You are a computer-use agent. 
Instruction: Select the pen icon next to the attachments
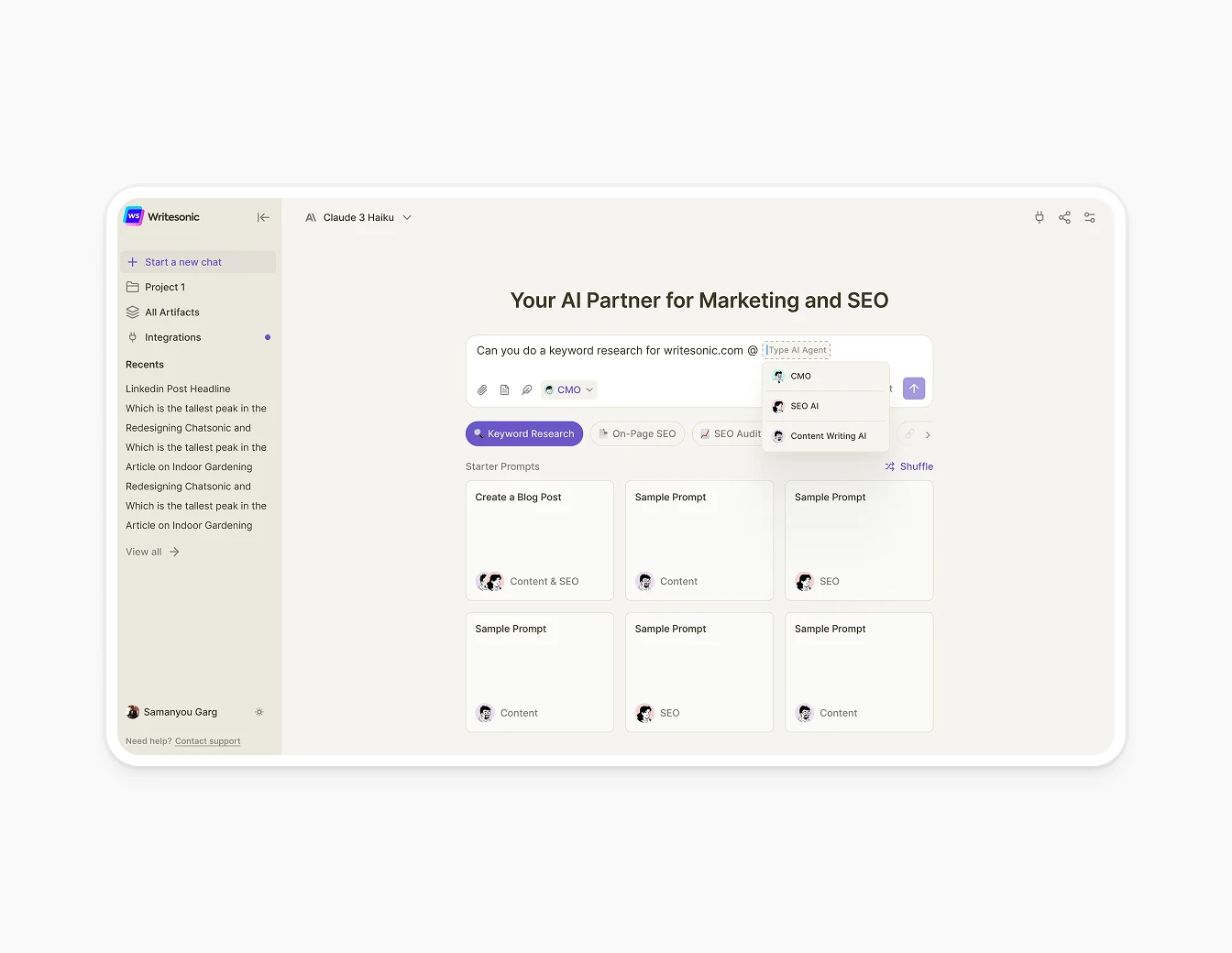coord(526,389)
